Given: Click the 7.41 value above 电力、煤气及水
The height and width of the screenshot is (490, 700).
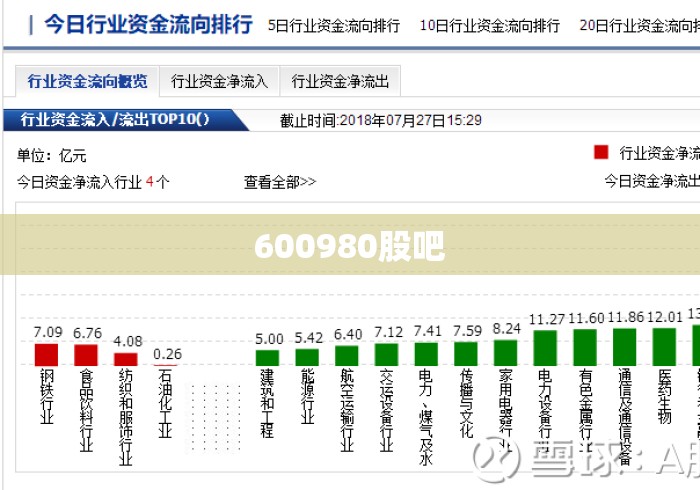Looking at the screenshot, I should point(428,331).
